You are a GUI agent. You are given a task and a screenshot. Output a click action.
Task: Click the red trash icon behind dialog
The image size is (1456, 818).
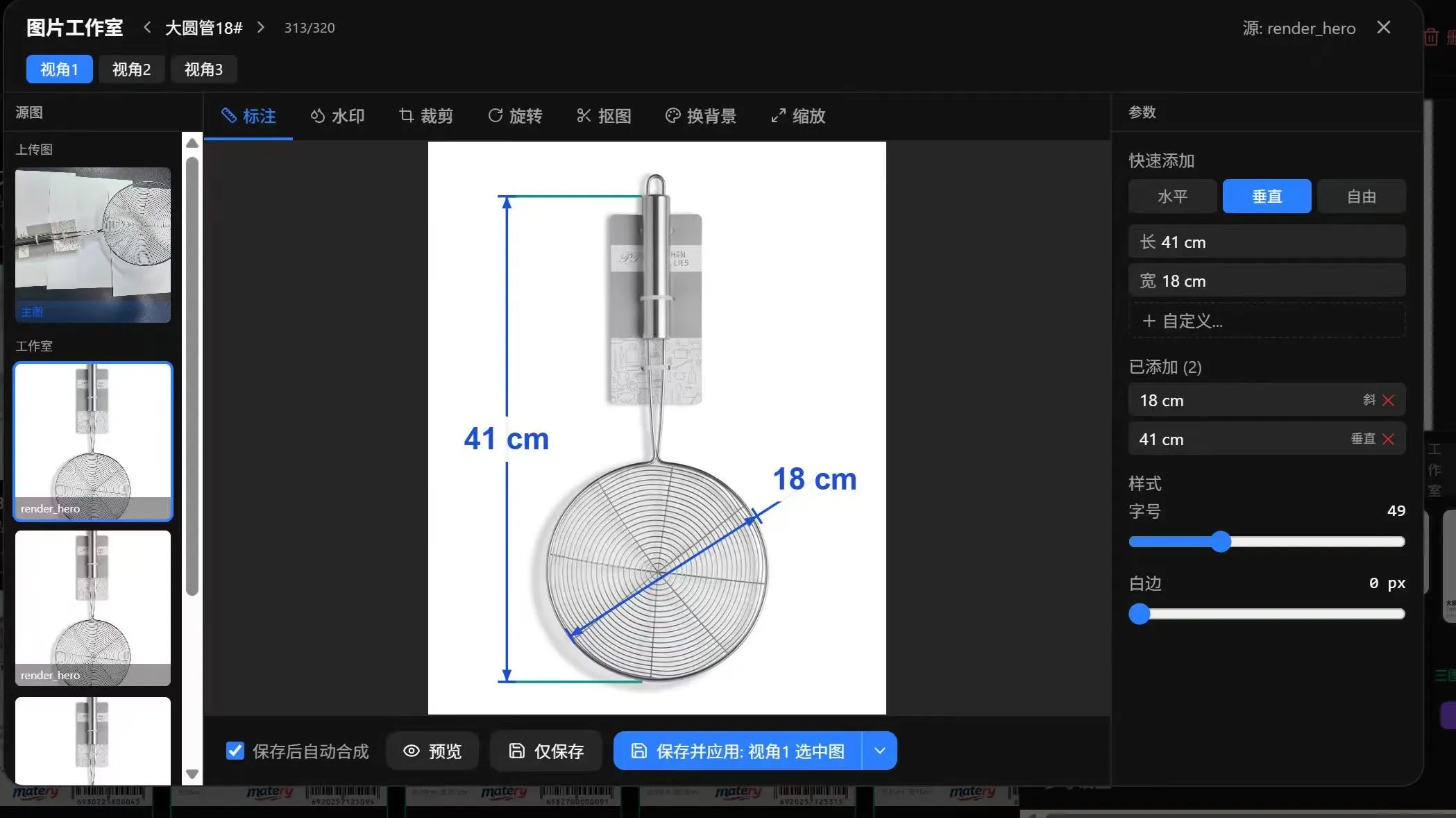tap(1431, 37)
